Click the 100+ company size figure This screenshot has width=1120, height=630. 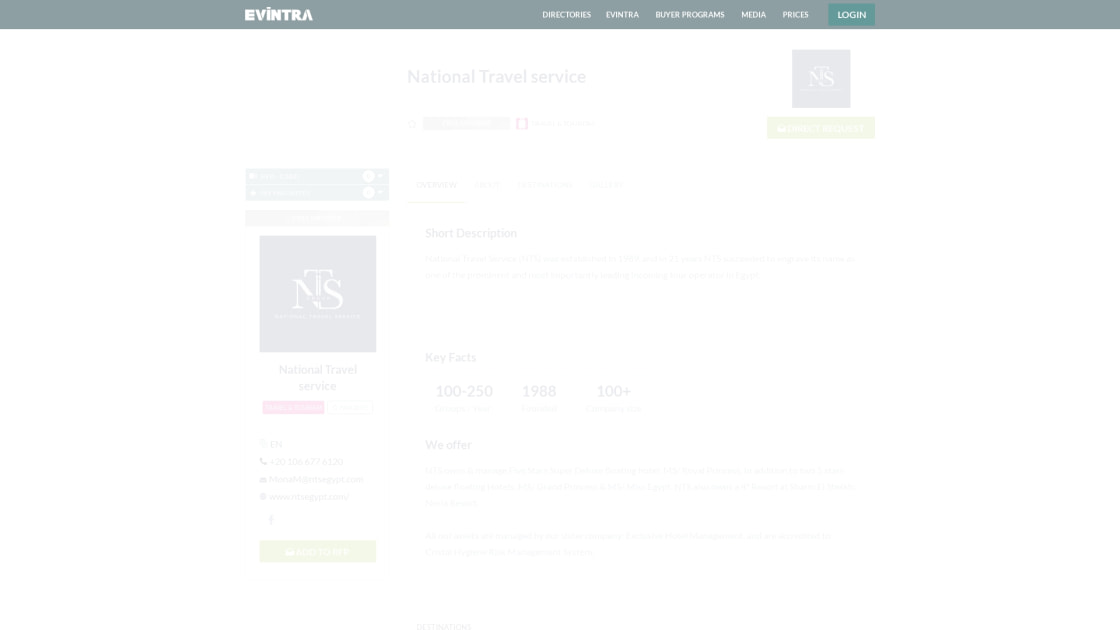(613, 391)
